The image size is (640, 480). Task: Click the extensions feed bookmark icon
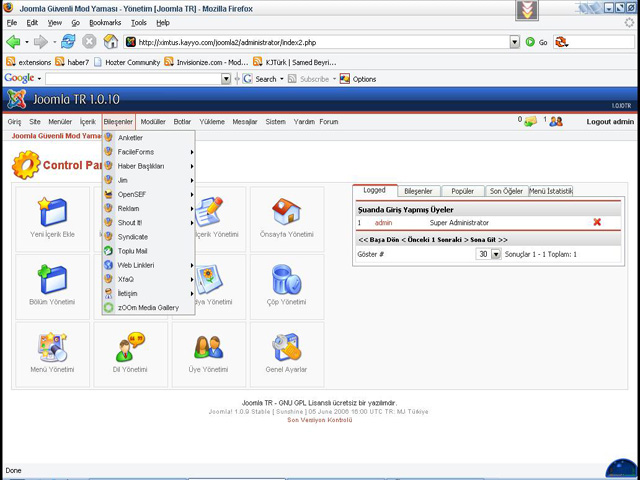(11, 62)
